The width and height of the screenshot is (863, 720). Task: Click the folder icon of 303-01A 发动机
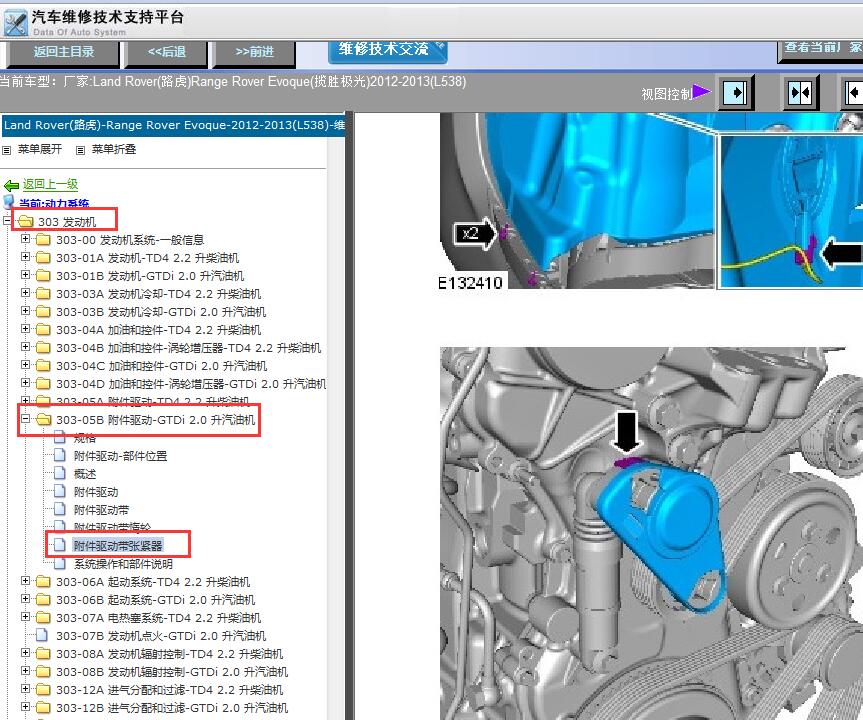(x=43, y=258)
